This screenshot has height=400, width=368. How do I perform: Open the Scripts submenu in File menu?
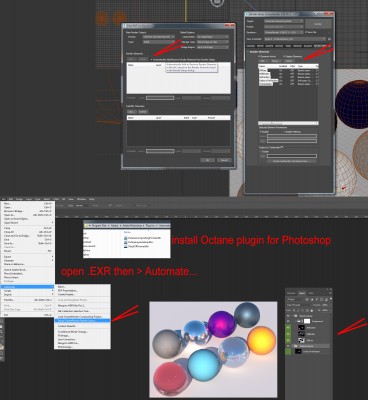tap(28, 291)
